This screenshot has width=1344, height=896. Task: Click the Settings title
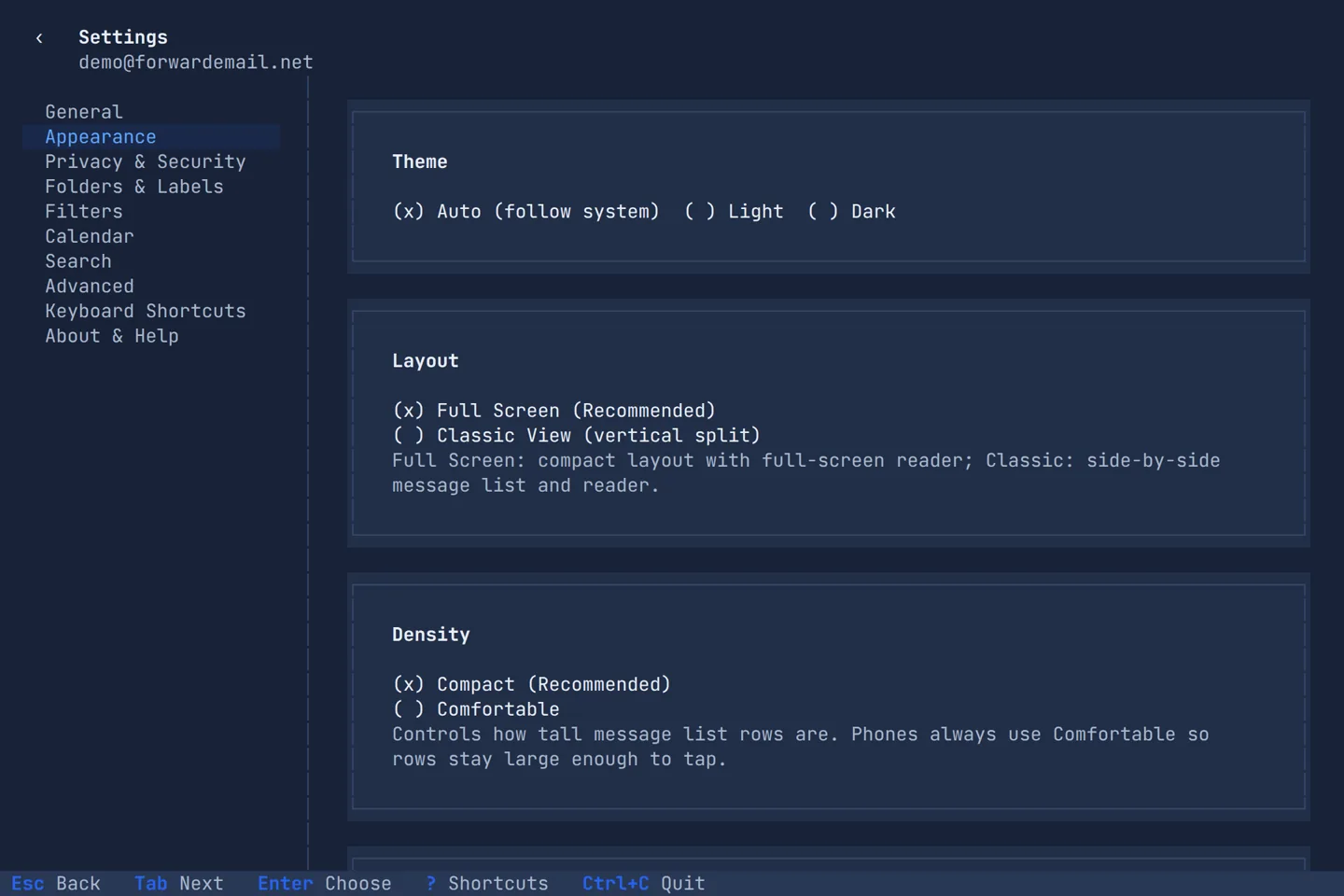pyautogui.click(x=123, y=37)
